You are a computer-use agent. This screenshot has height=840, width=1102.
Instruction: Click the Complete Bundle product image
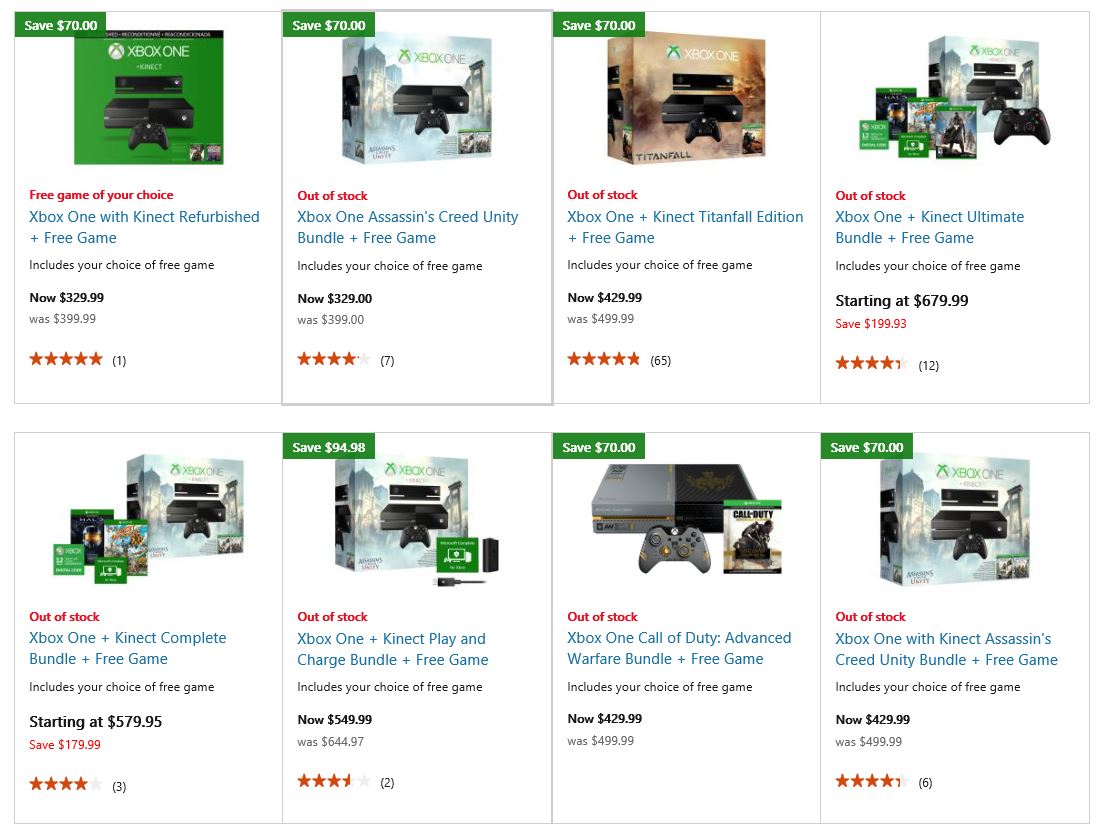coord(149,519)
